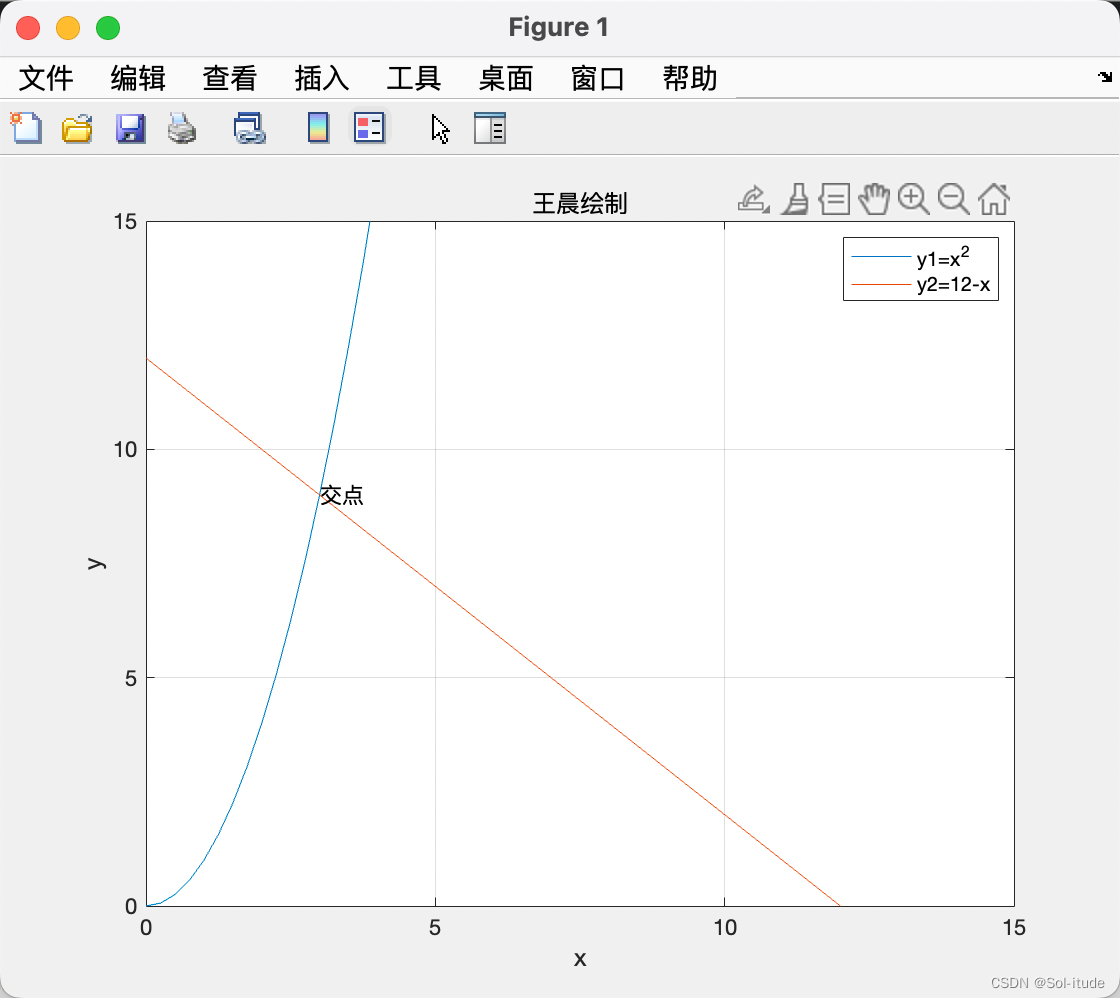The width and height of the screenshot is (1120, 998).
Task: Save the figure with floppy icon
Action: 131,129
